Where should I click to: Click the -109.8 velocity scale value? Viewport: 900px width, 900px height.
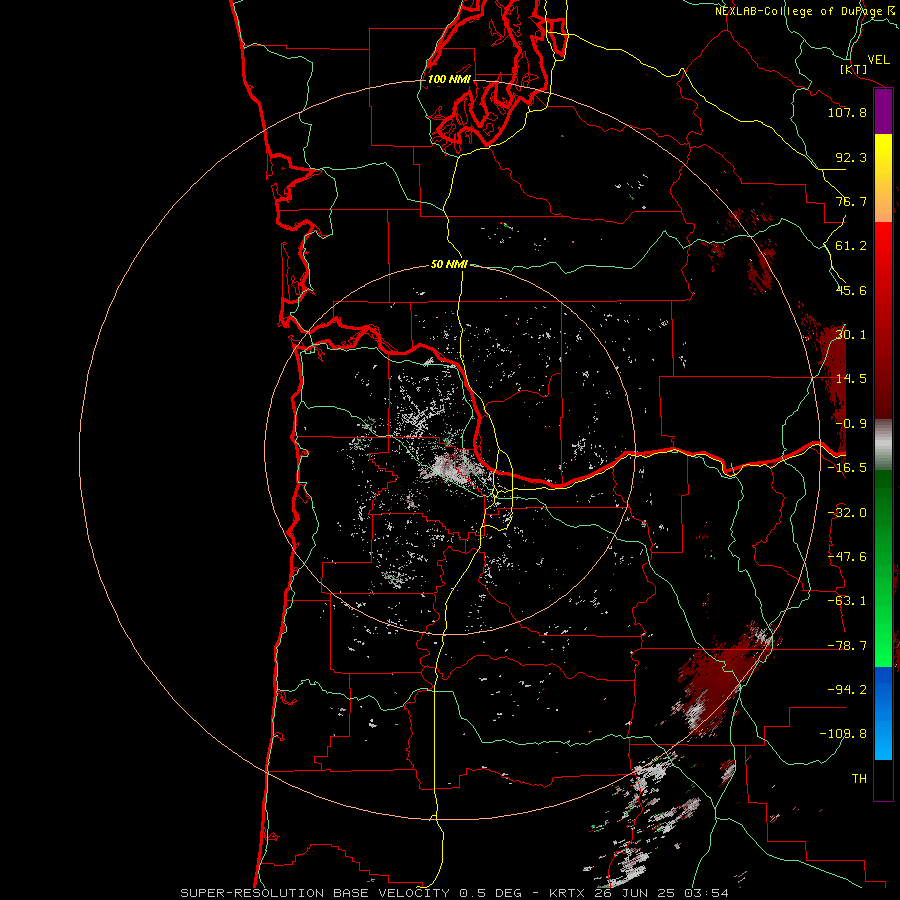click(x=843, y=734)
